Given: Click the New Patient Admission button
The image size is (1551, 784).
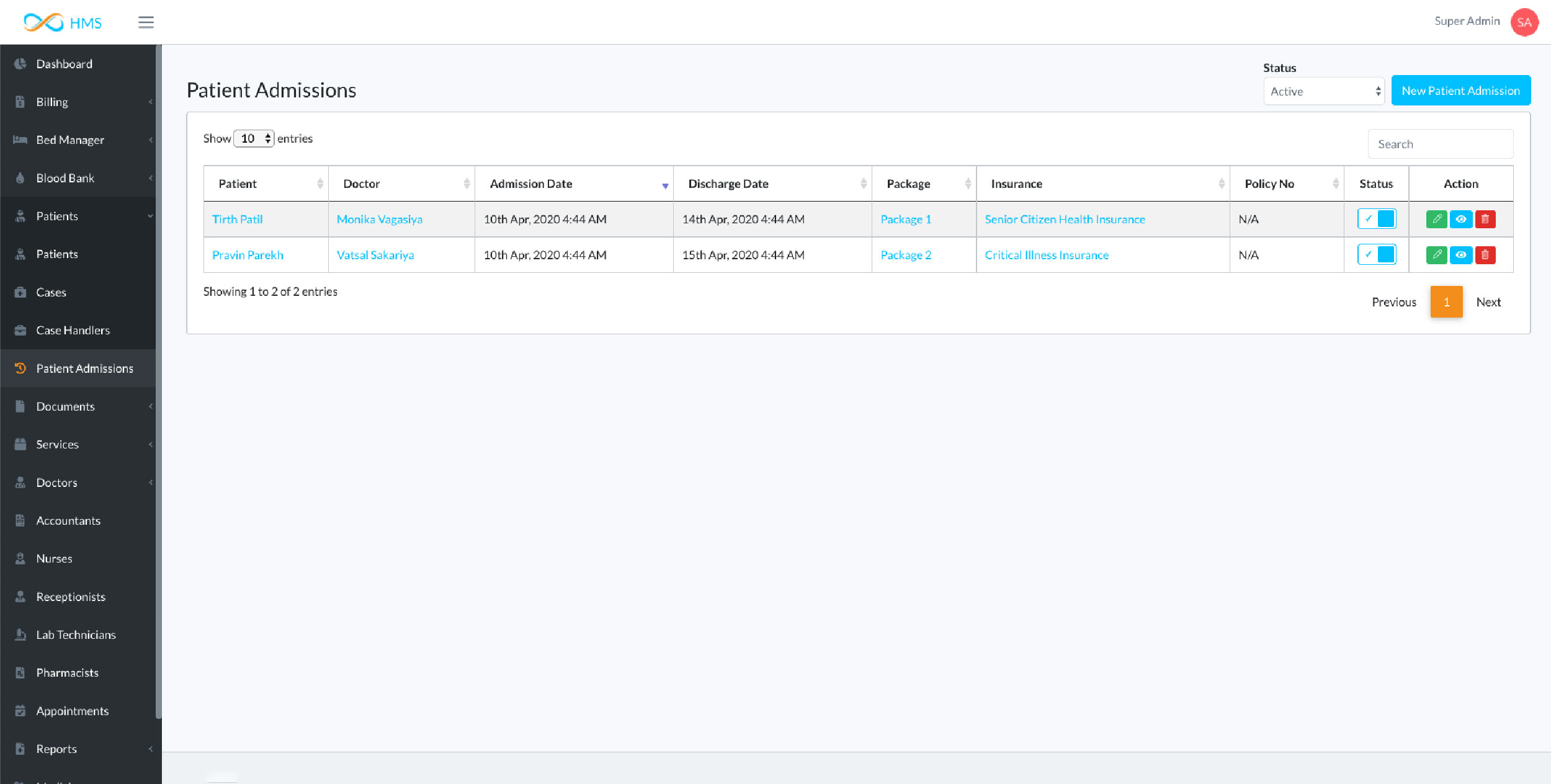Looking at the screenshot, I should (1460, 91).
